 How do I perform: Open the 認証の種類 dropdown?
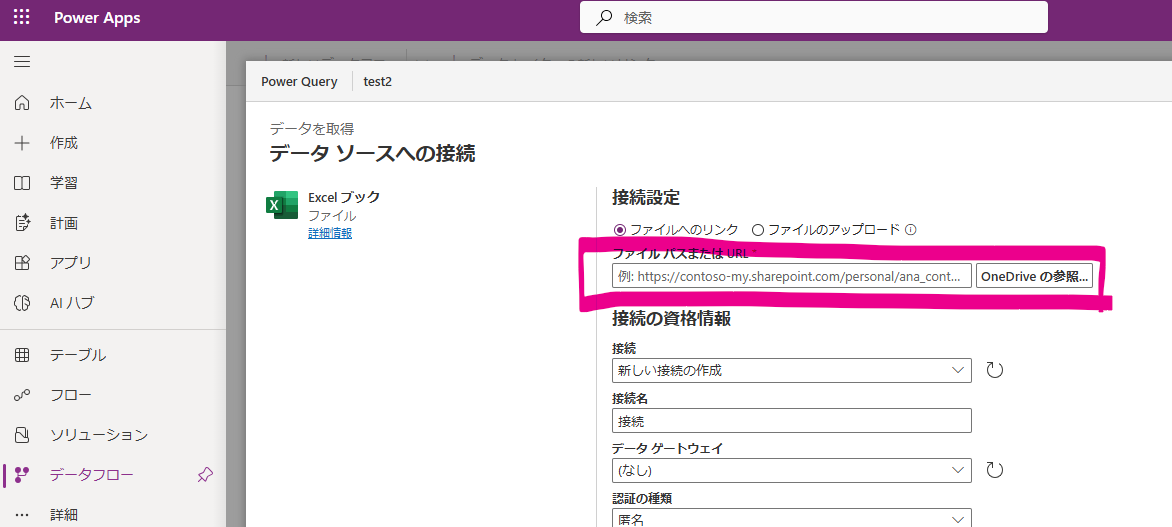click(792, 518)
